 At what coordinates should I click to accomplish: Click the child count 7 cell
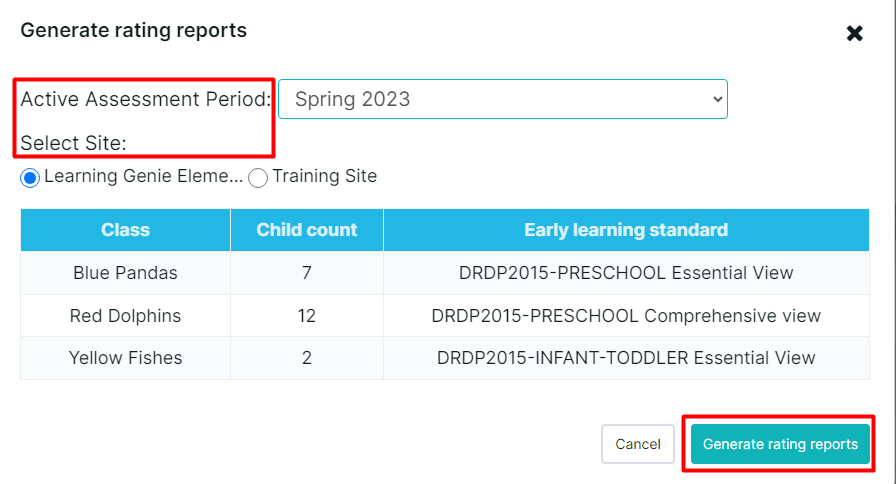point(306,273)
